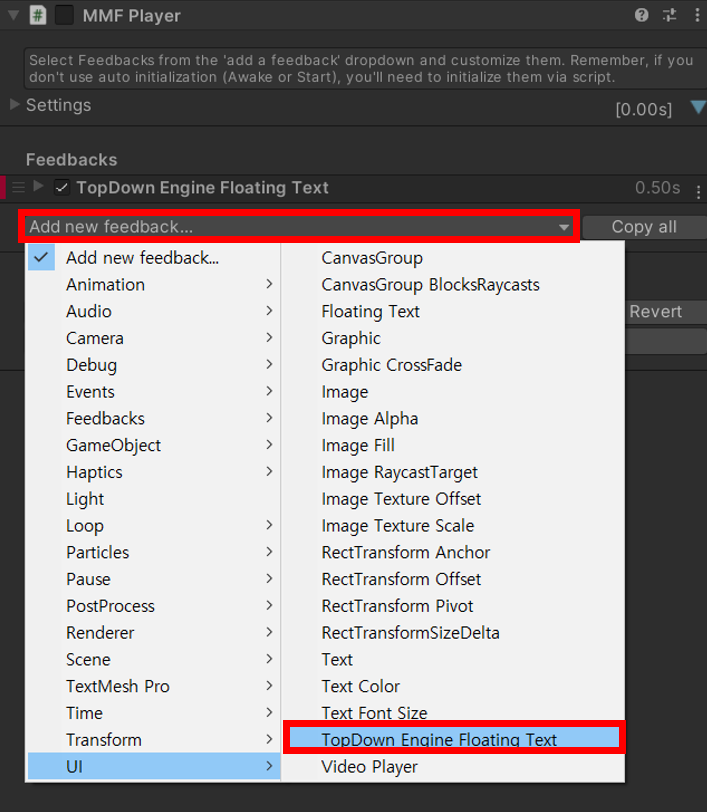Open TopDown Engine Floating Text feedback options menu
707x812 pixels.
click(698, 193)
